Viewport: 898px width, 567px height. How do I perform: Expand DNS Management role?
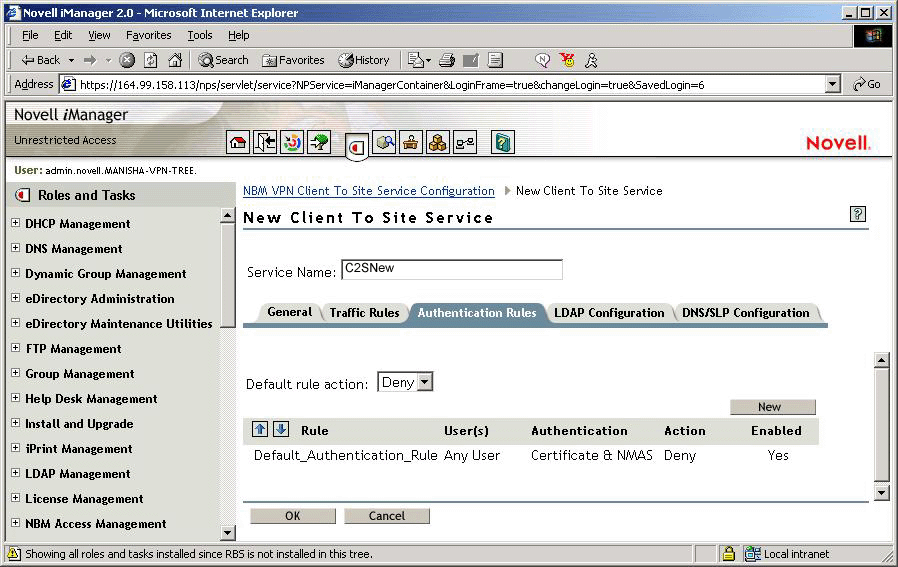tap(15, 248)
